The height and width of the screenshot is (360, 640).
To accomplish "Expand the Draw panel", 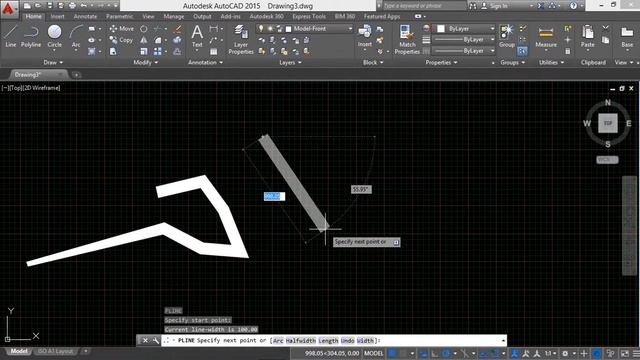I will click(53, 62).
